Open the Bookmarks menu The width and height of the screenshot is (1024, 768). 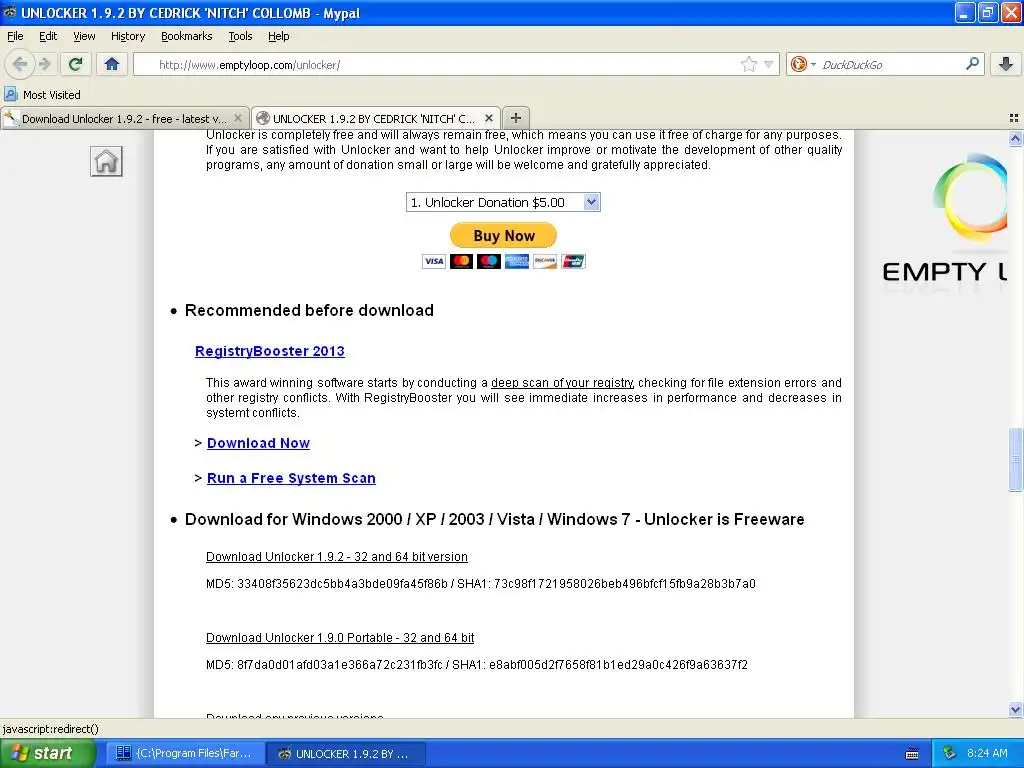[x=187, y=37]
